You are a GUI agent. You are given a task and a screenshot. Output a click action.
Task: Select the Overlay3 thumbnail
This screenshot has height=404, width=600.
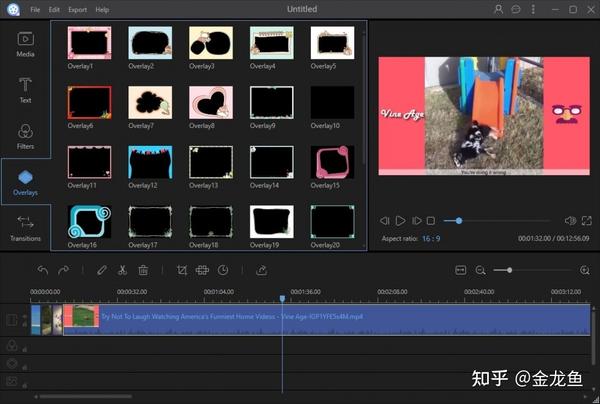point(211,43)
